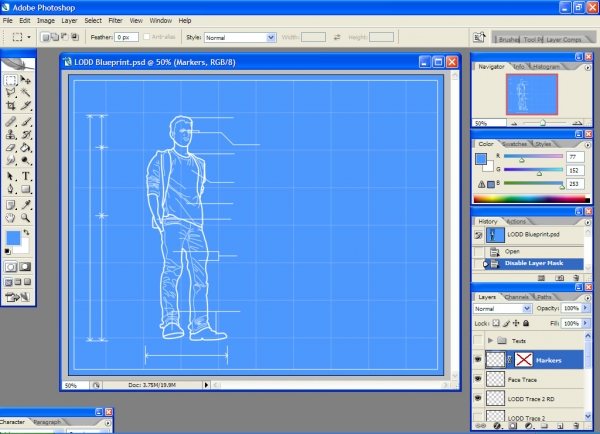Screen dimensions: 600x434
Task: Show the LODD Trace 2 layer
Action: pos(478,417)
